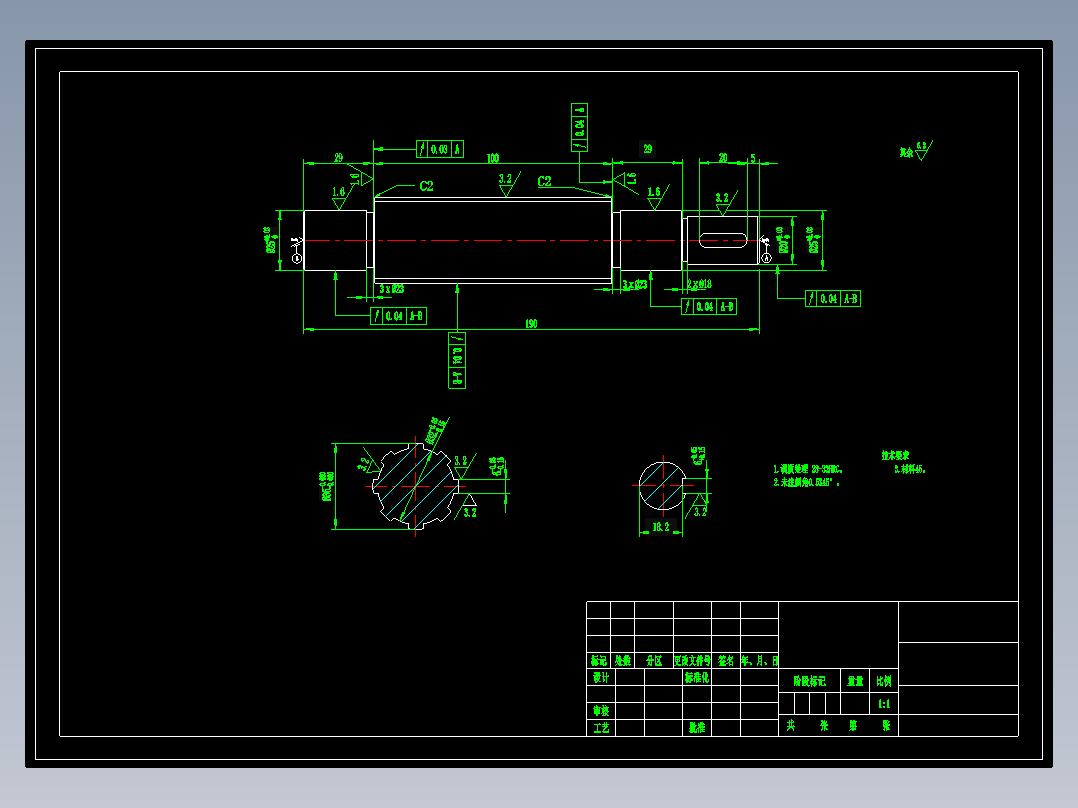
Task: Select the circled datum A marker
Action: (x=767, y=258)
